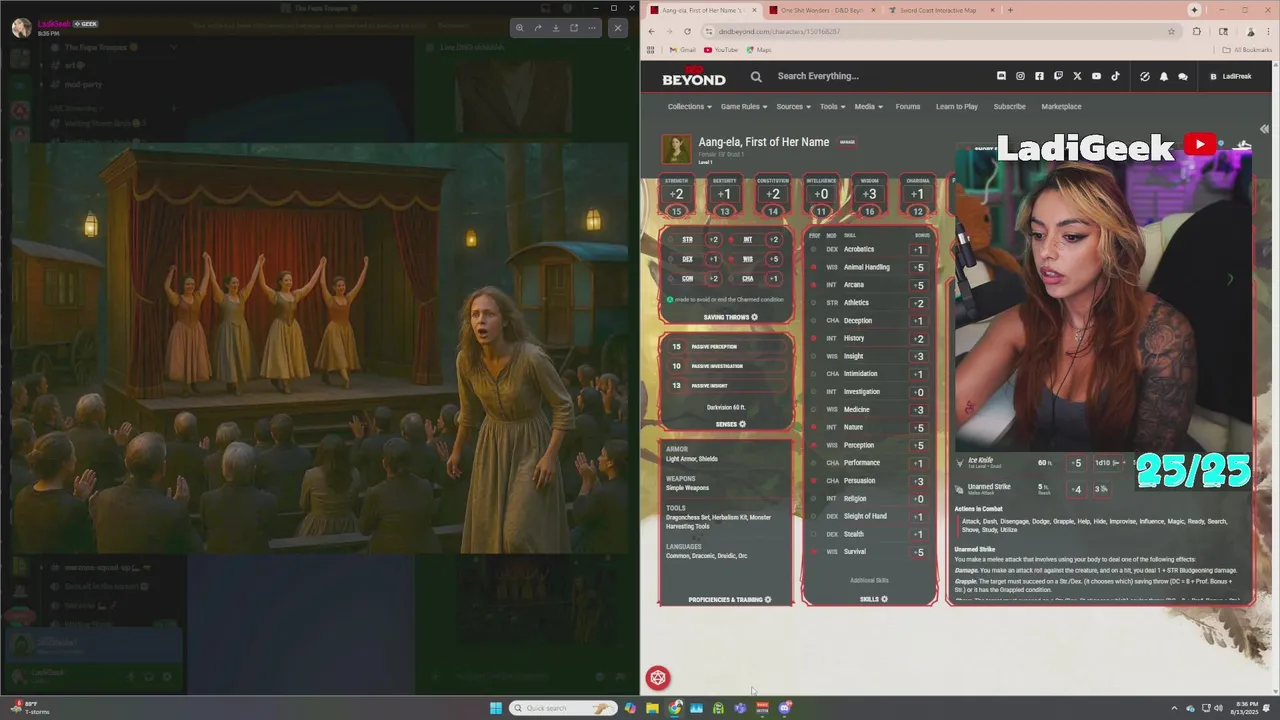Open the Marketplace menu link
The width and height of the screenshot is (1280, 720).
(1061, 106)
